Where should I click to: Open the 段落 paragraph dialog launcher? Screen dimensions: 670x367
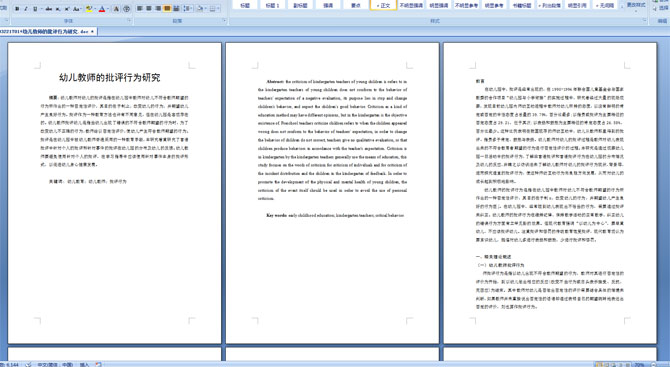point(225,20)
